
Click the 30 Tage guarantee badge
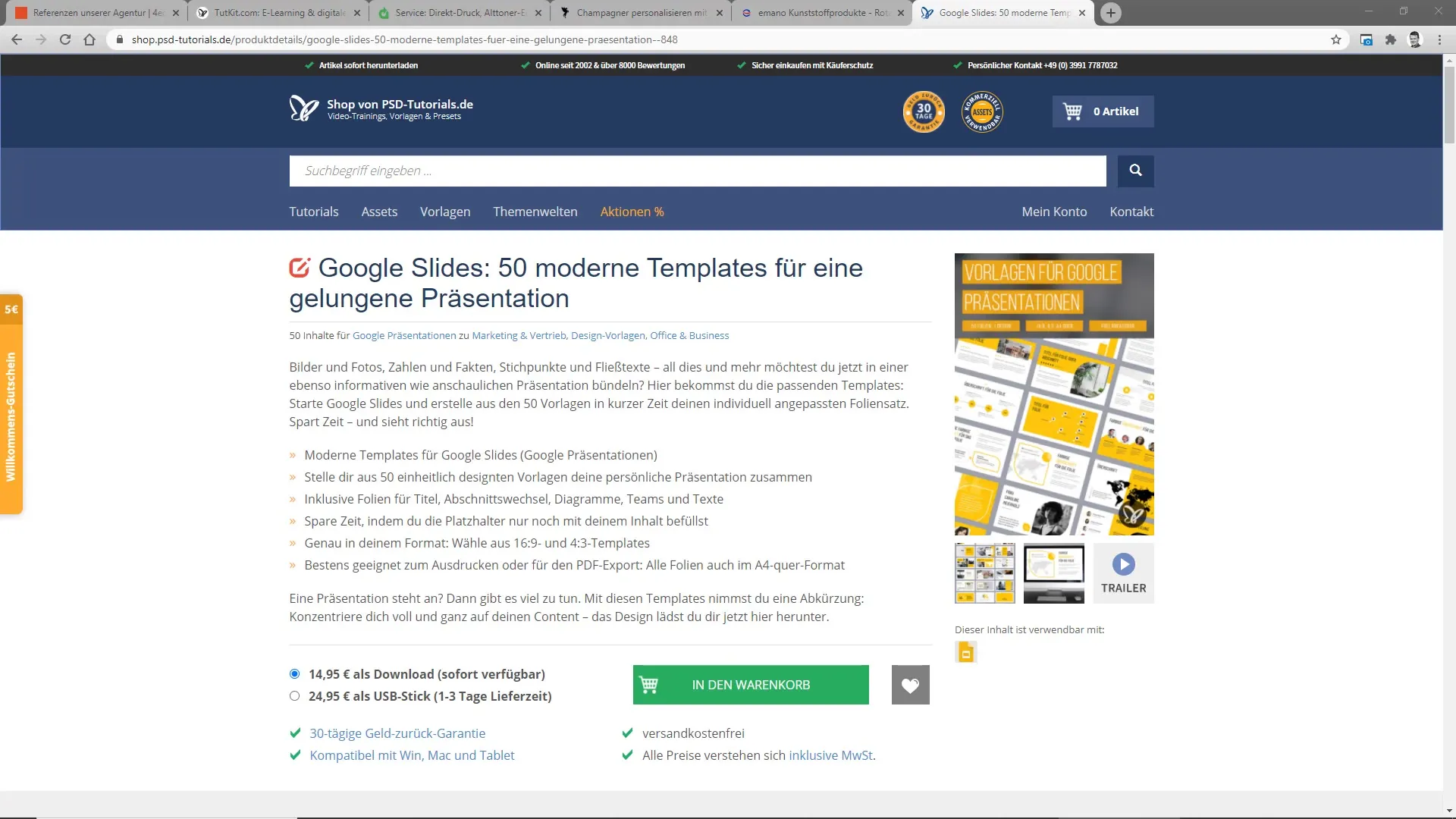point(924,112)
